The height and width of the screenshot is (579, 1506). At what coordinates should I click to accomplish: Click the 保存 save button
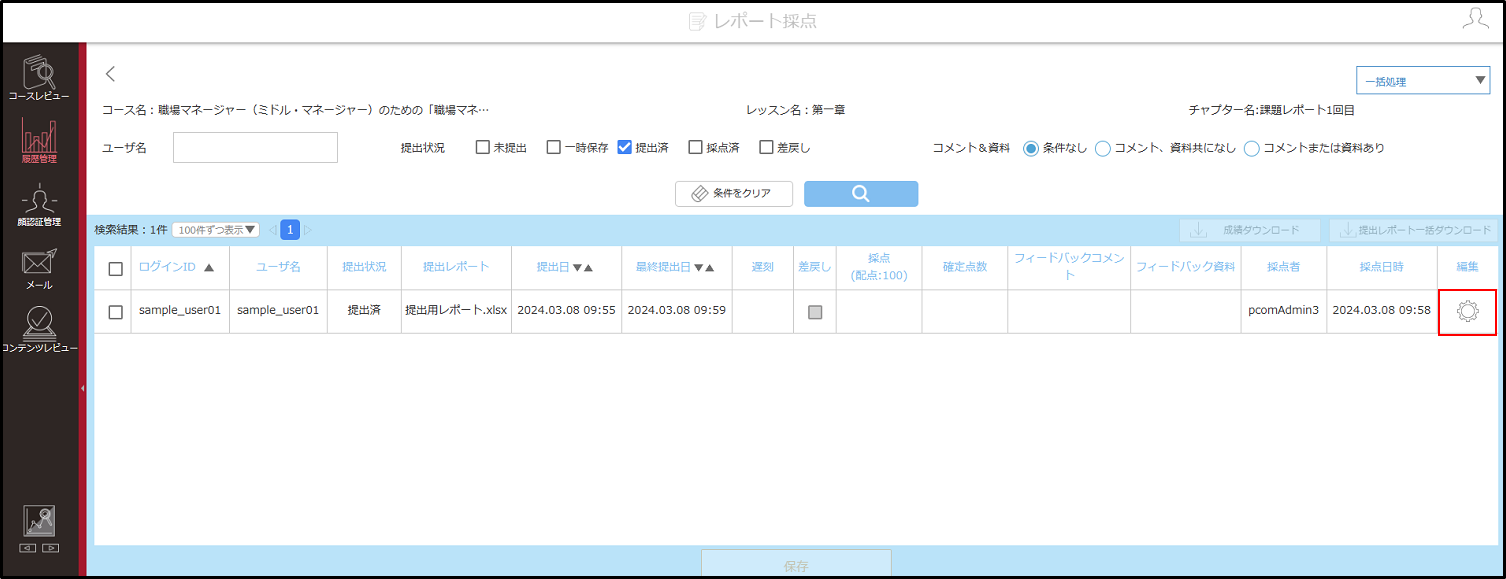coord(796,565)
